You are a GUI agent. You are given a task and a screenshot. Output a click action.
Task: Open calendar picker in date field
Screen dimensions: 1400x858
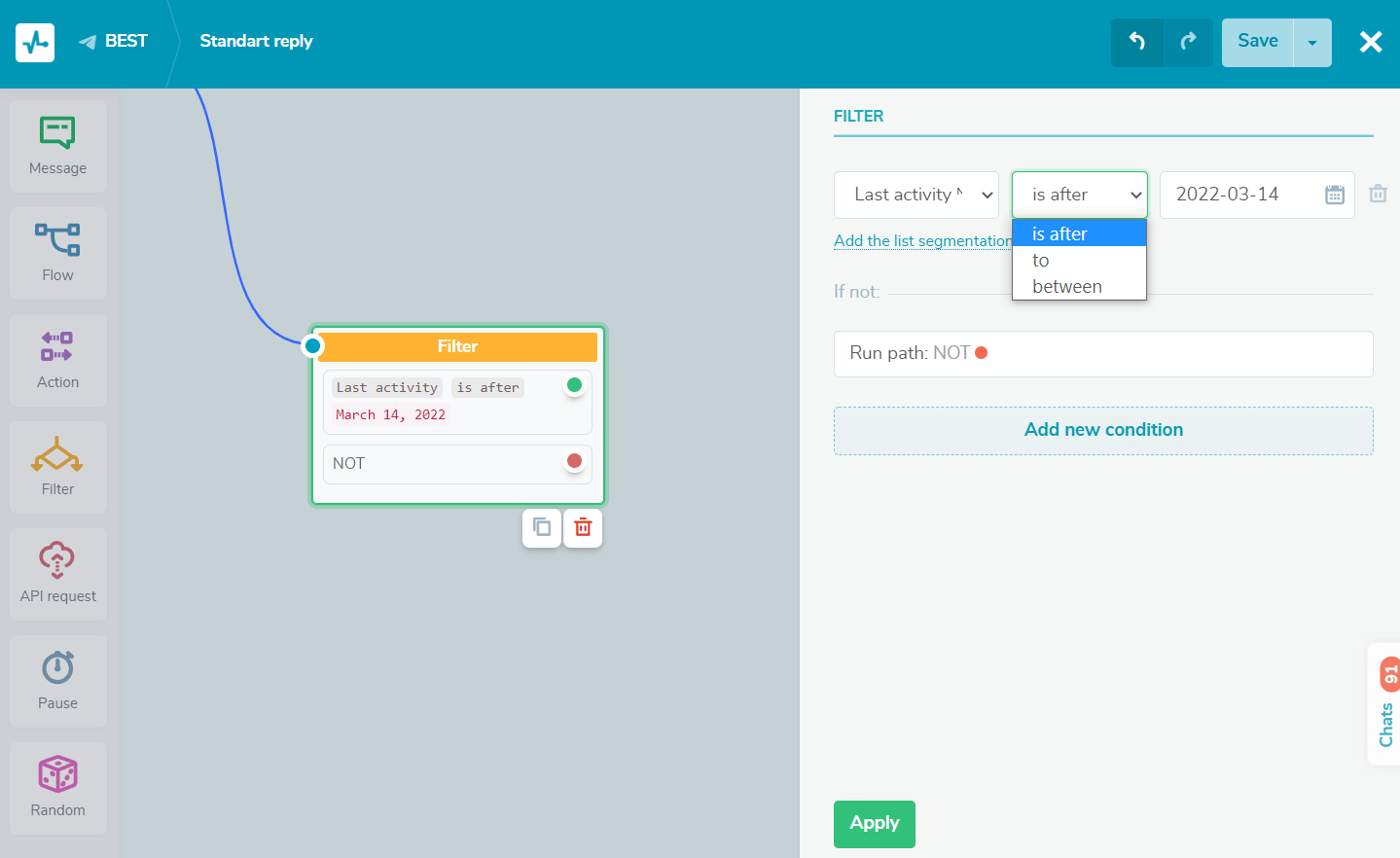(x=1334, y=195)
